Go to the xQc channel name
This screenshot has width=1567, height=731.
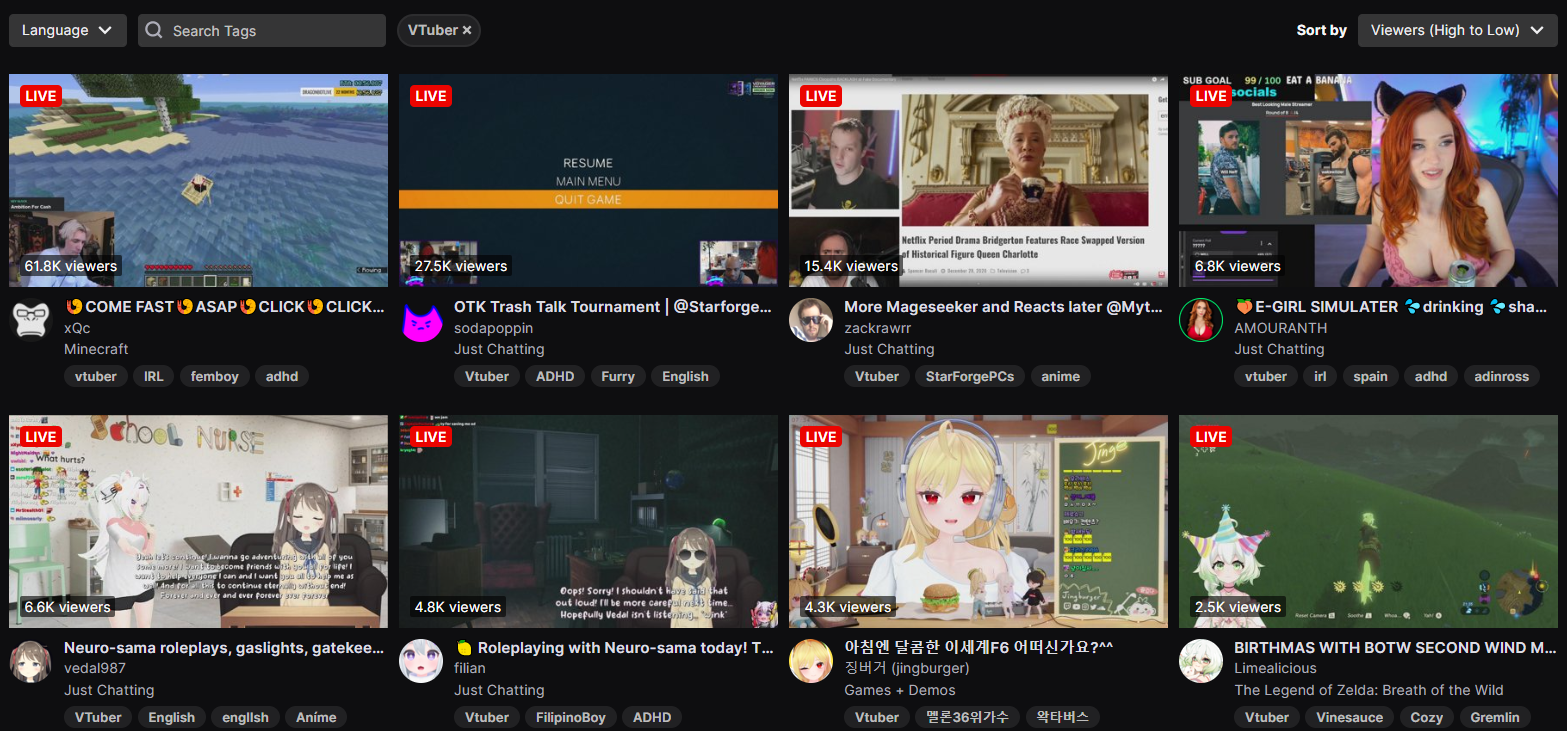pos(77,328)
